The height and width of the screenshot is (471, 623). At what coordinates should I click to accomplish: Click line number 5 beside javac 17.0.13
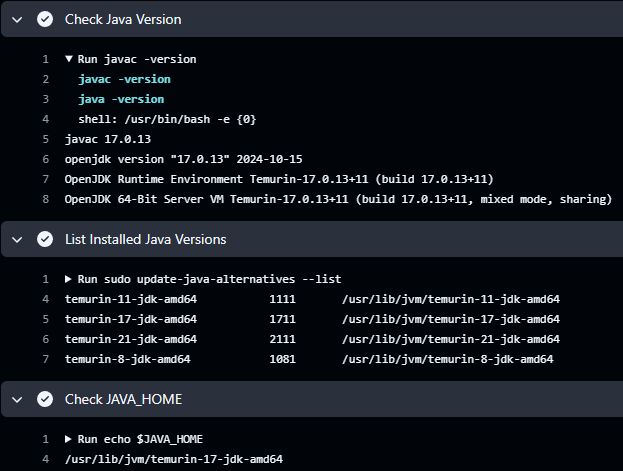tap(45, 139)
